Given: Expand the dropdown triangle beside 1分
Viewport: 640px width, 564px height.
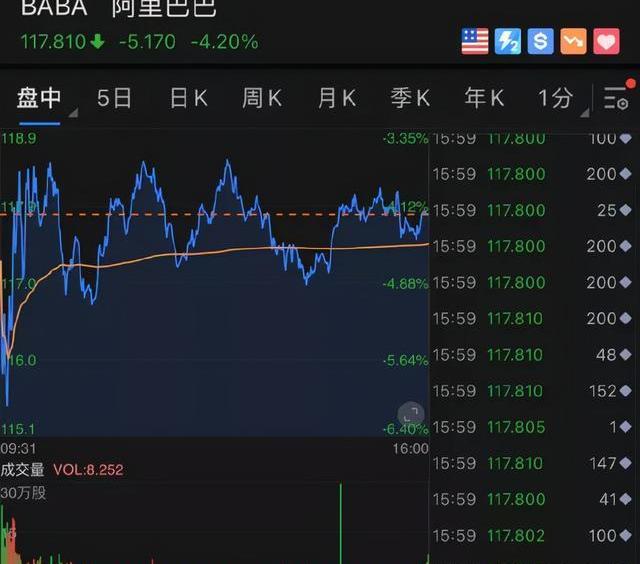Looking at the screenshot, I should (584, 113).
